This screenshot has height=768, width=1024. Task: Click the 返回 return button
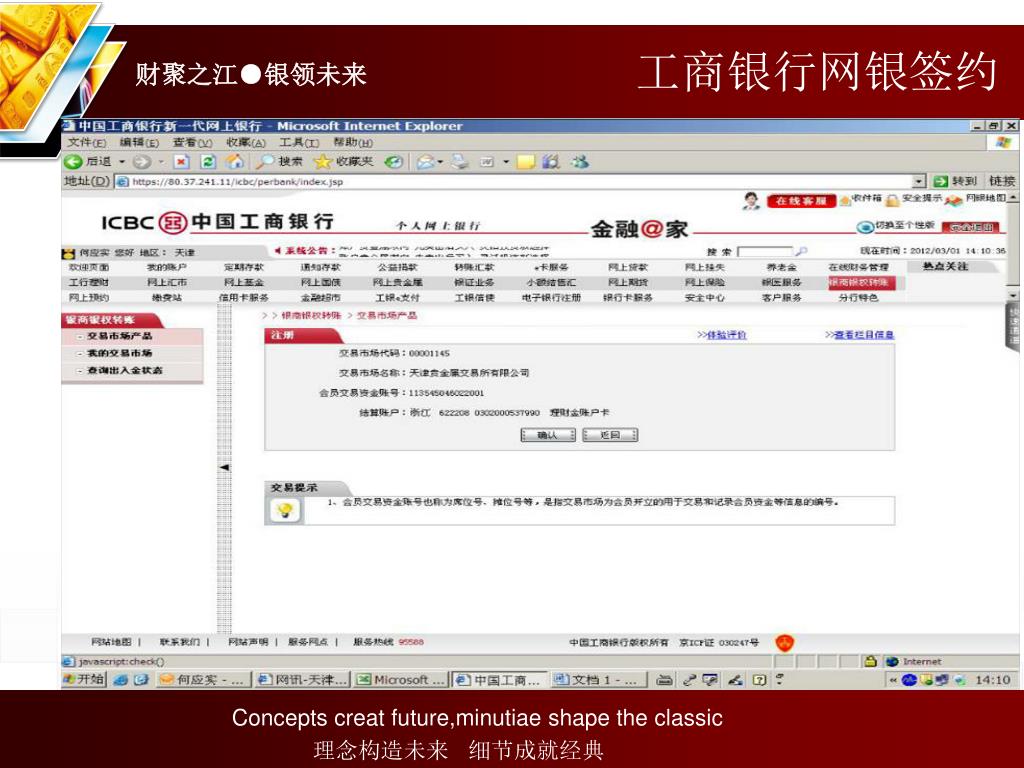610,435
